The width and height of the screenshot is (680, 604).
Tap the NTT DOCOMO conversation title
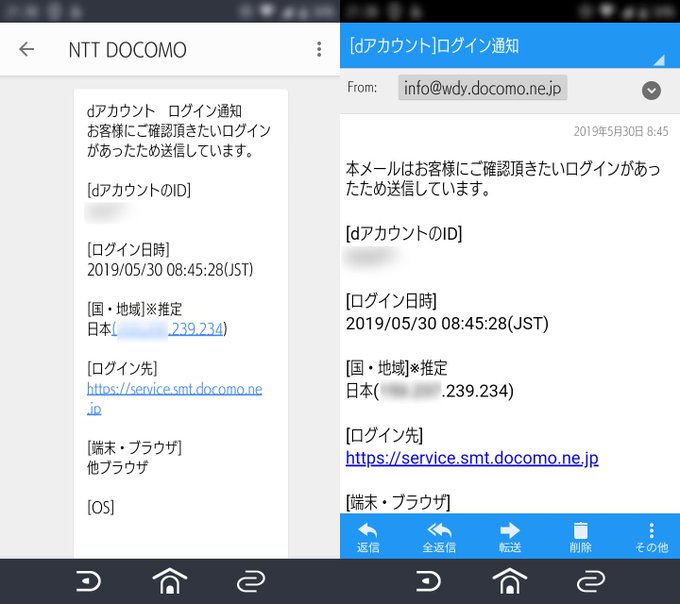pyautogui.click(x=128, y=50)
